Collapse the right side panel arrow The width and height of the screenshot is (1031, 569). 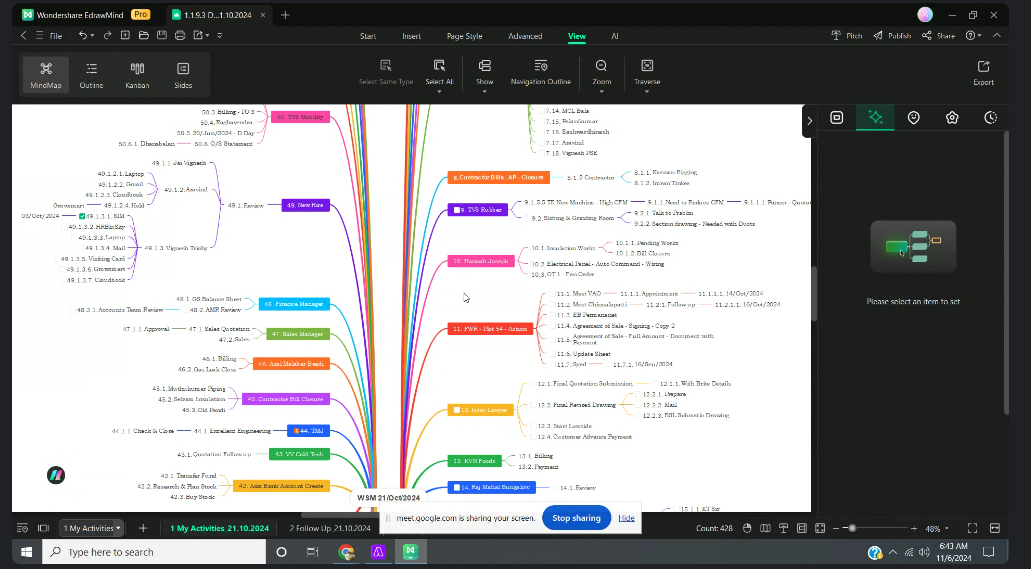pyautogui.click(x=809, y=121)
